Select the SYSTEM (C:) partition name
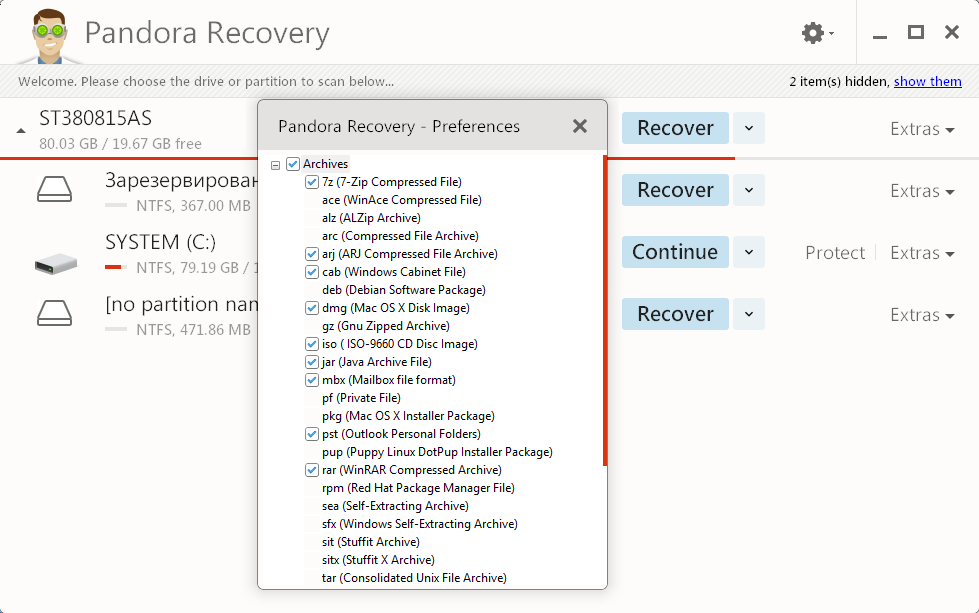Viewport: 979px width, 613px height. (160, 242)
